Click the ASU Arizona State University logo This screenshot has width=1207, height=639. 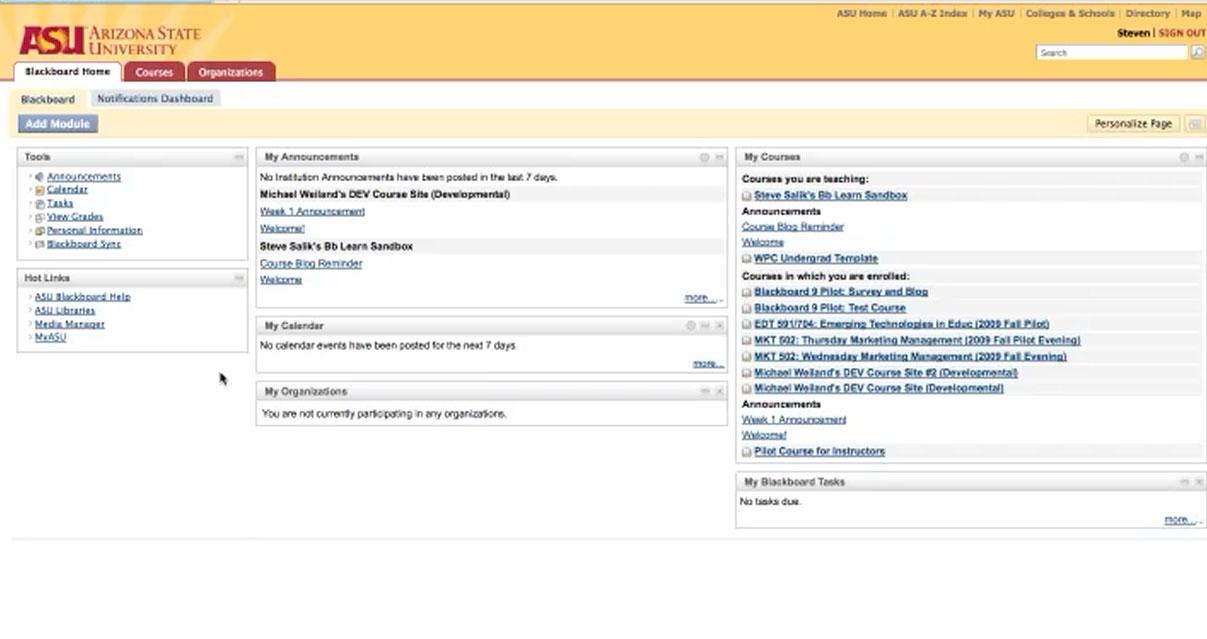[x=110, y=40]
